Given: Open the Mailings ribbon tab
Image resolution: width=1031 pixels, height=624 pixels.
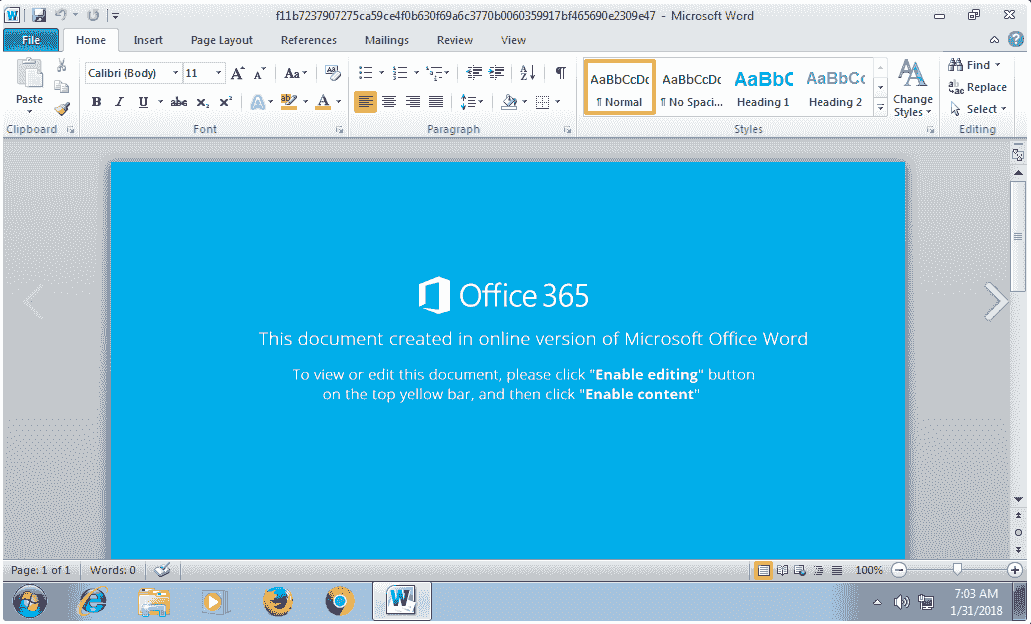Looking at the screenshot, I should click(x=386, y=40).
